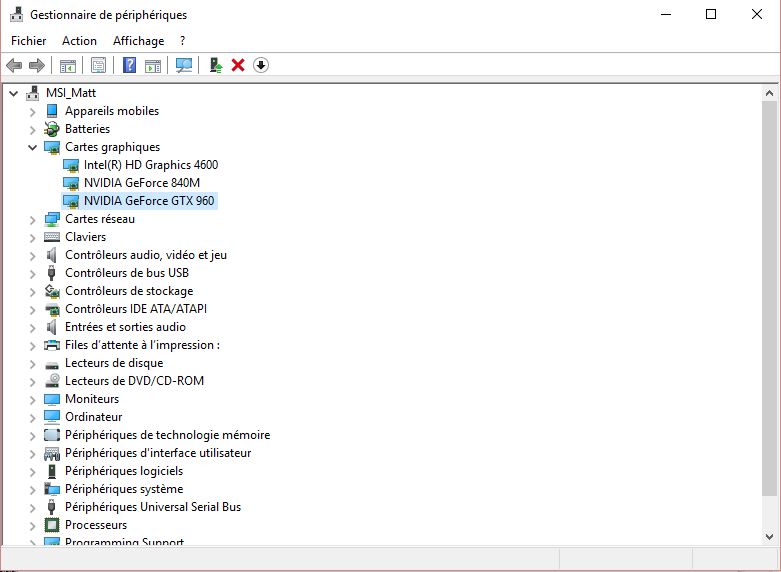Scan for hardware changes monitor icon
The image size is (781, 572).
(184, 65)
